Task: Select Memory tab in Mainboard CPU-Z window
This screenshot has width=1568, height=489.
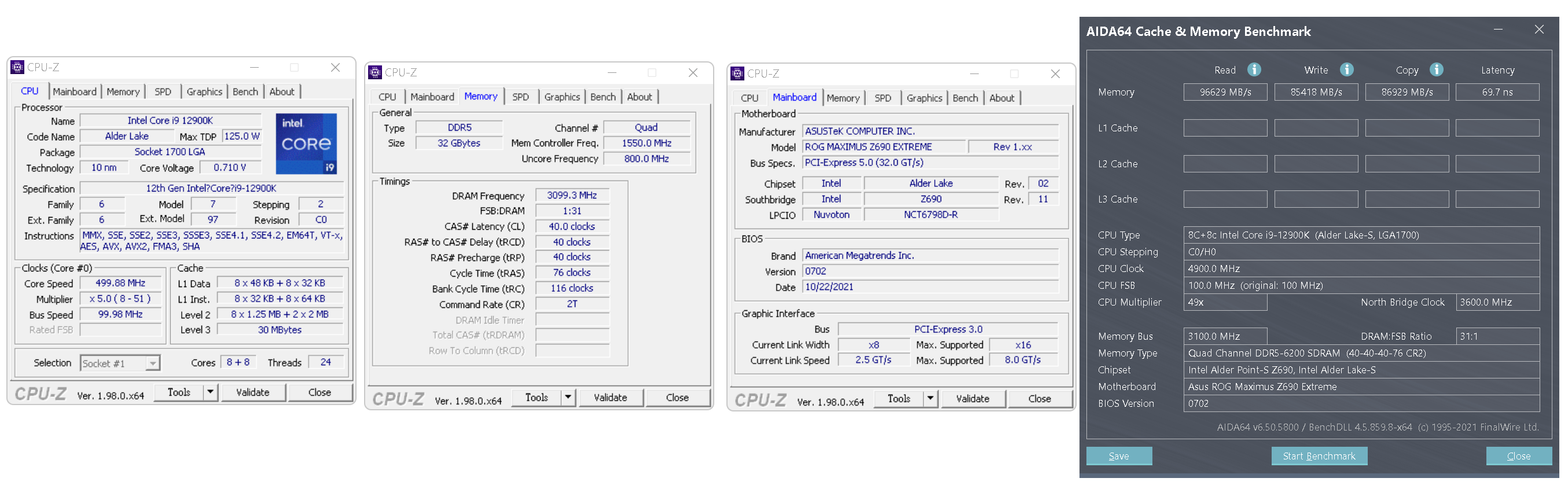Action: [843, 98]
